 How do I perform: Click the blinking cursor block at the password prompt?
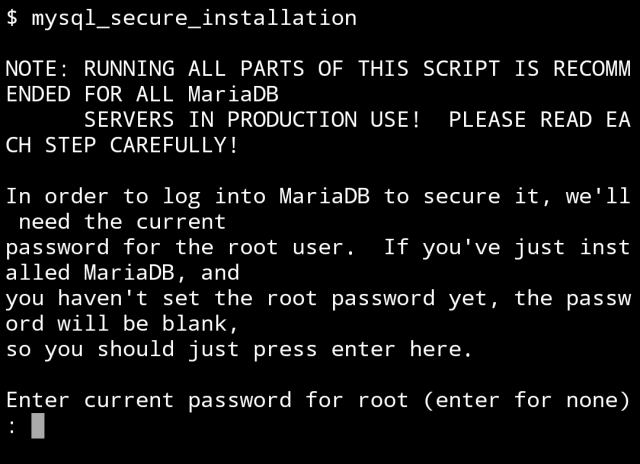point(38,426)
